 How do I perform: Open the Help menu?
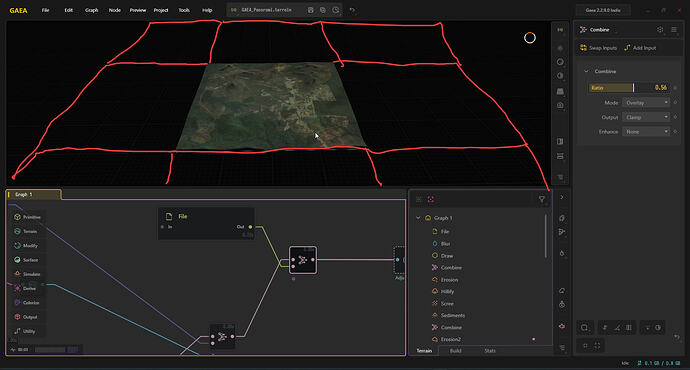[207, 10]
